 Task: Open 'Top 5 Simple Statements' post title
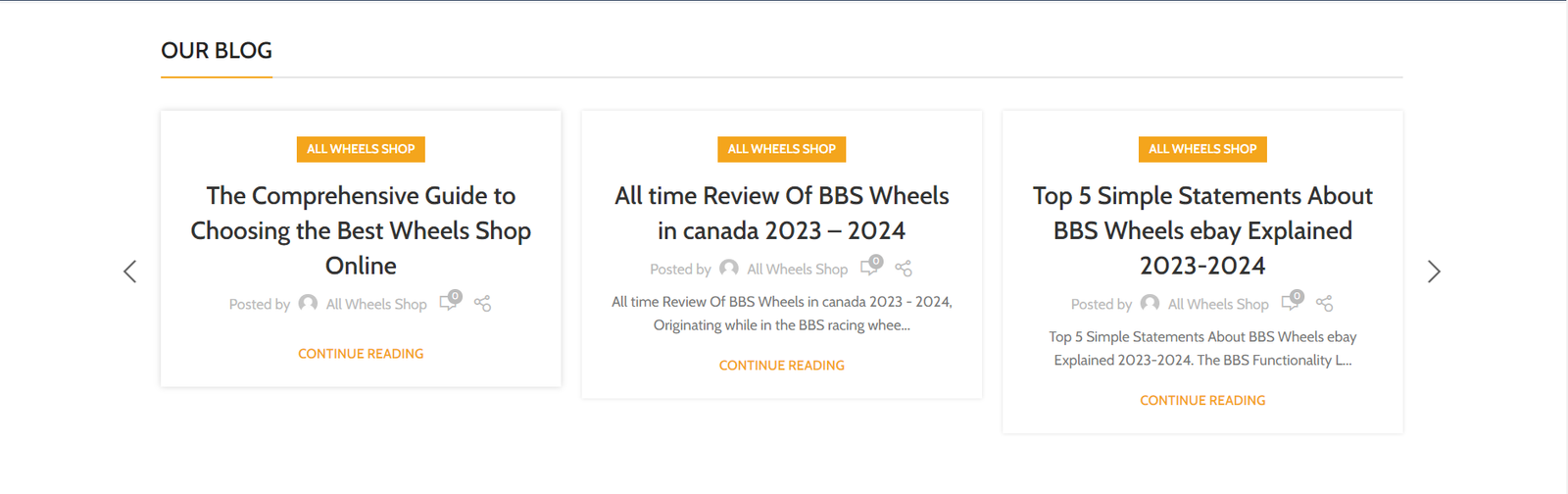coord(1202,230)
